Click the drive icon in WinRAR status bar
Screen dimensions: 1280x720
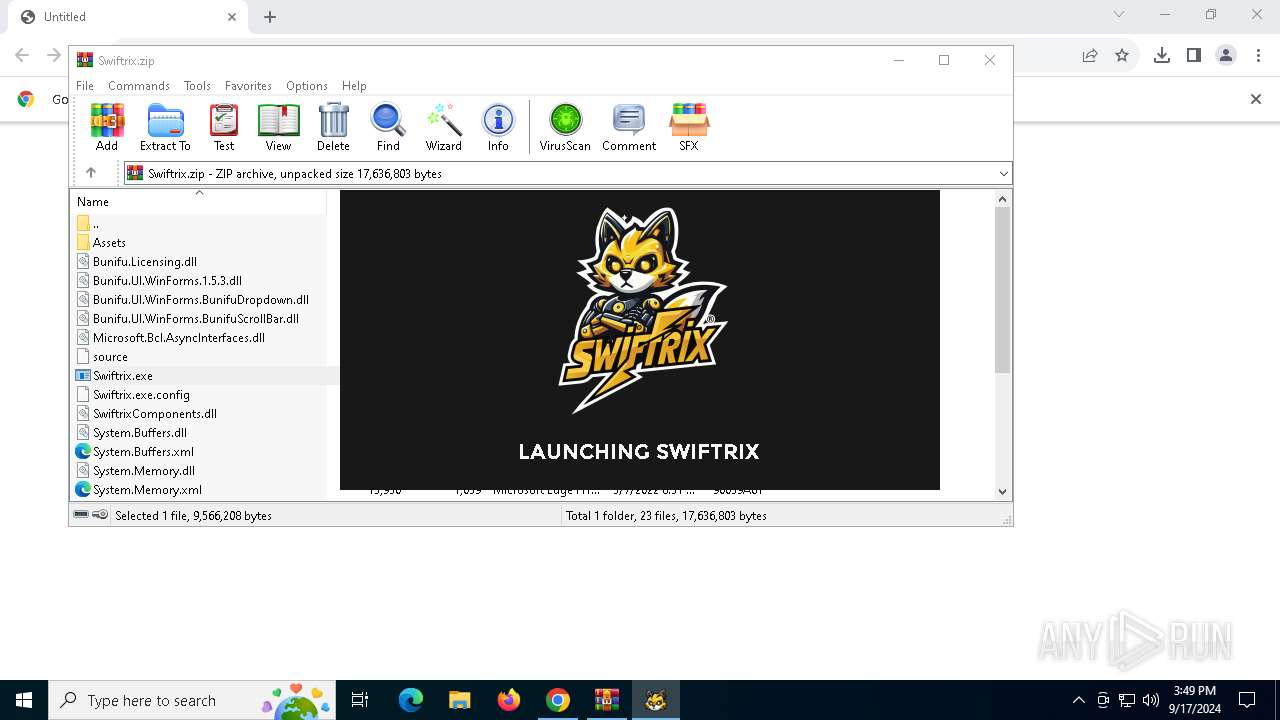click(81, 515)
